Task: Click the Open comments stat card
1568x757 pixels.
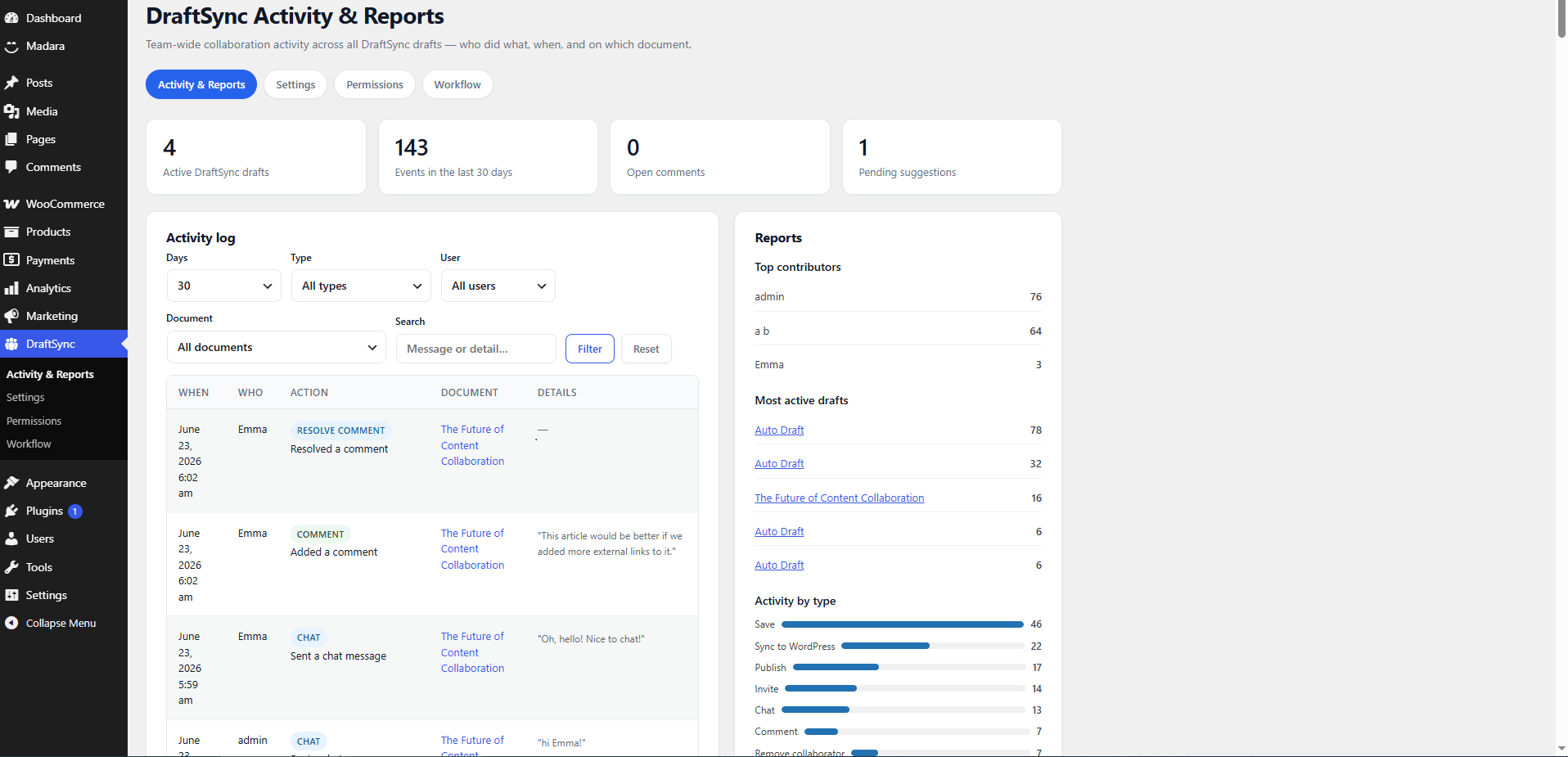Action: tap(720, 157)
